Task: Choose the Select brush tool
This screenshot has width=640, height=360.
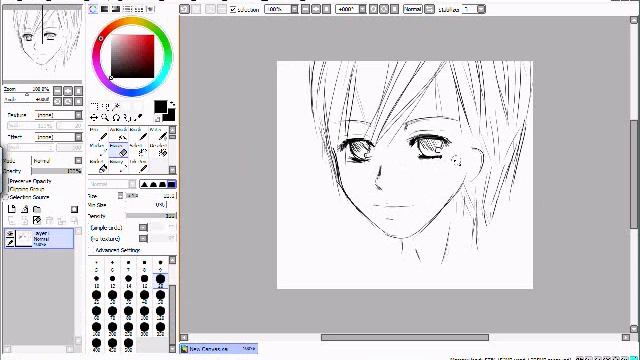Action: click(x=138, y=150)
